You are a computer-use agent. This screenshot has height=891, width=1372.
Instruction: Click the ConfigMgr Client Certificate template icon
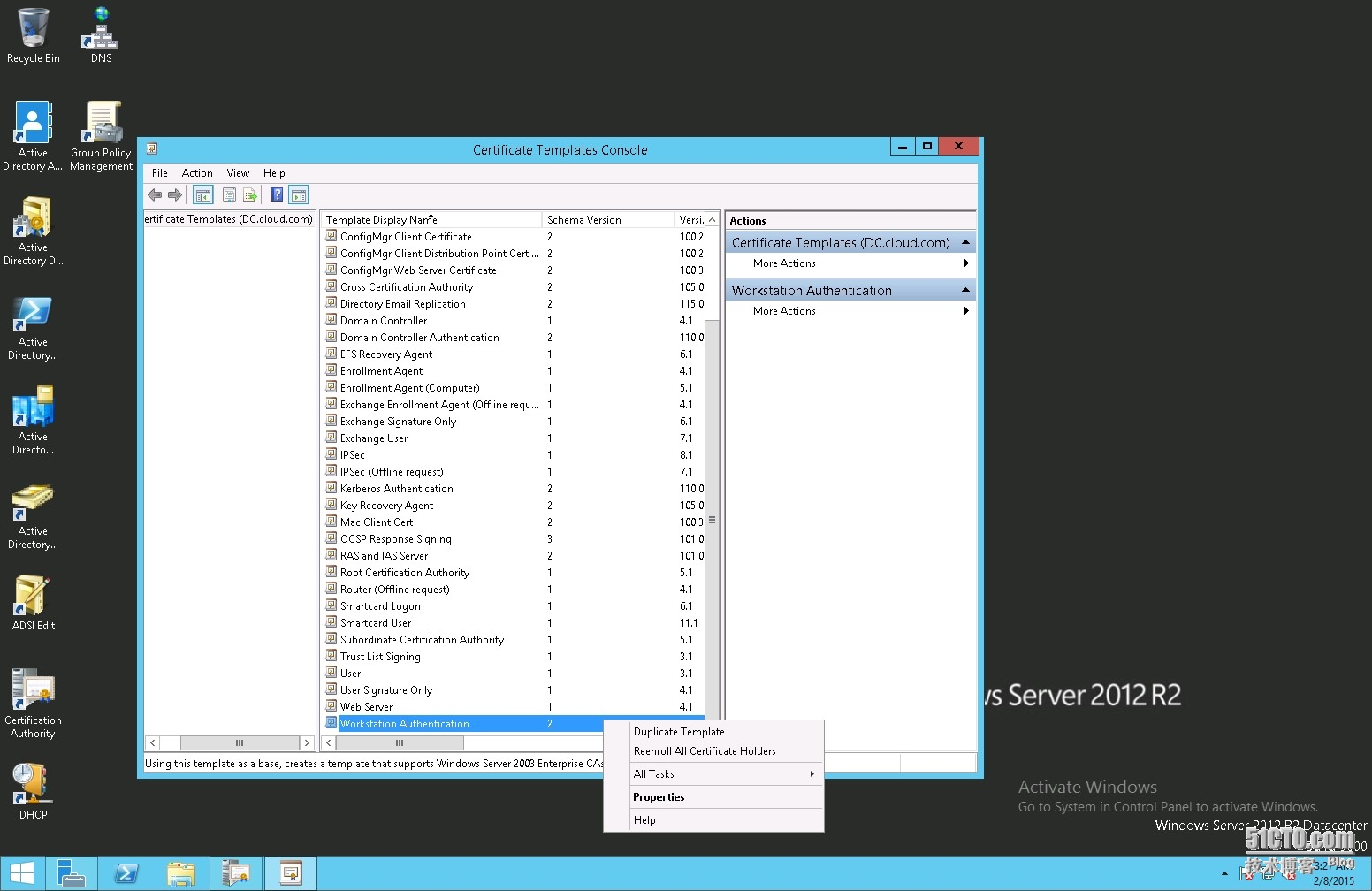click(332, 236)
